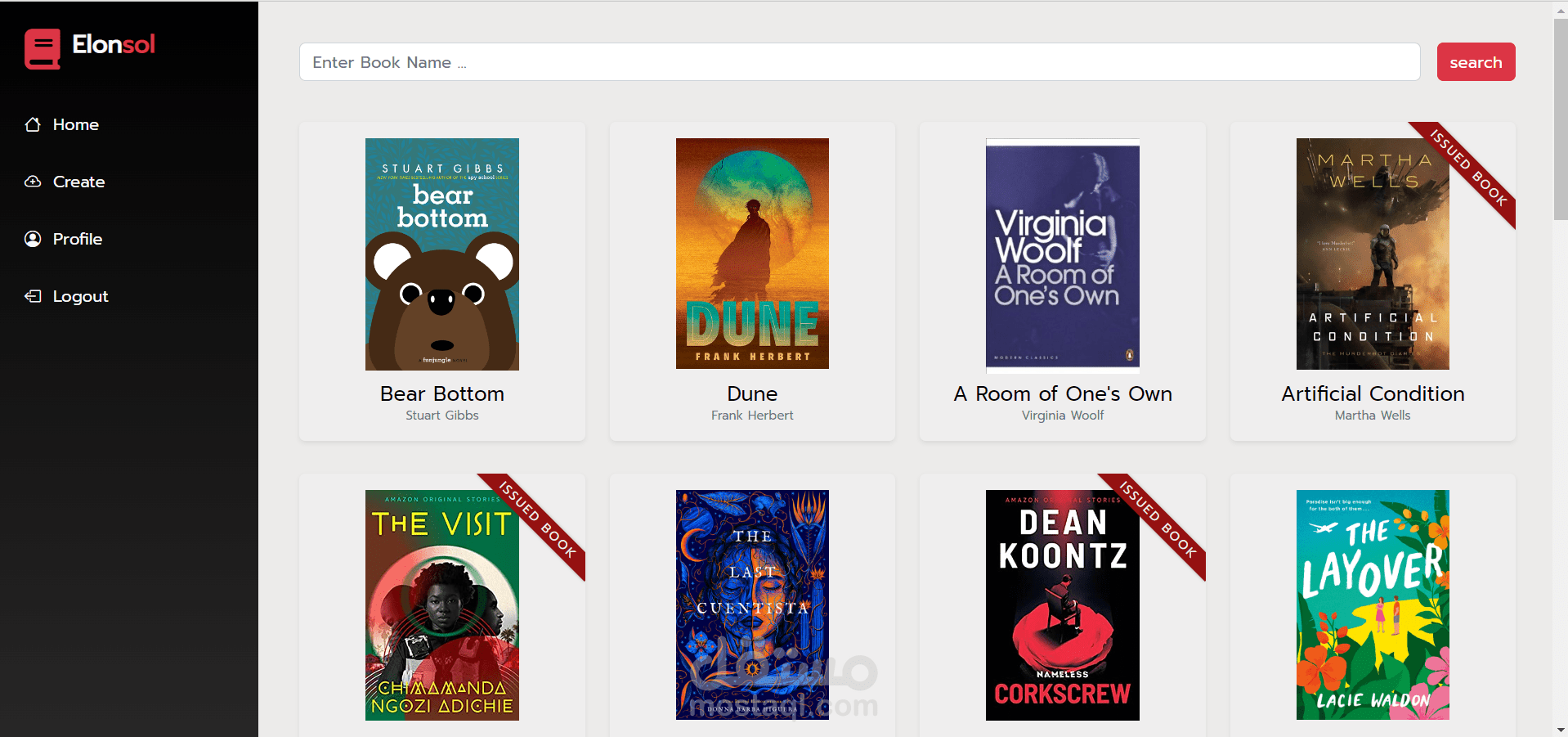Click the Bear Bottom title text
The height and width of the screenshot is (737, 1568).
442,393
